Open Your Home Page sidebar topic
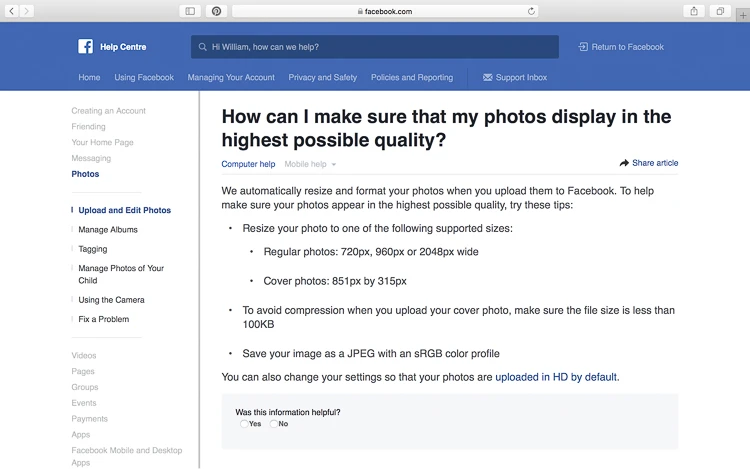Viewport: 750px width, 469px height. point(102,142)
